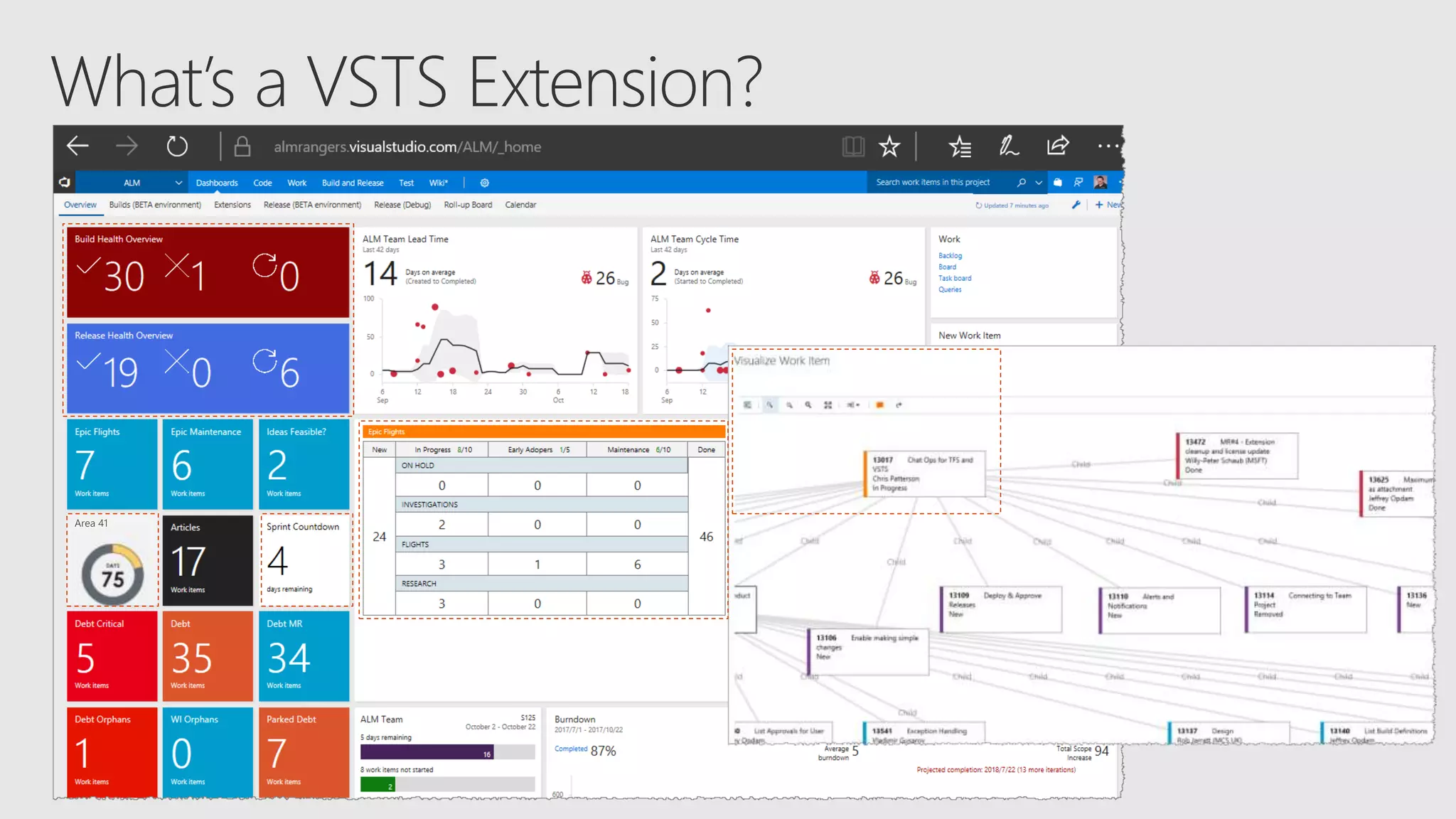Open the browser reading view icon
This screenshot has width=1456, height=819.
(853, 147)
